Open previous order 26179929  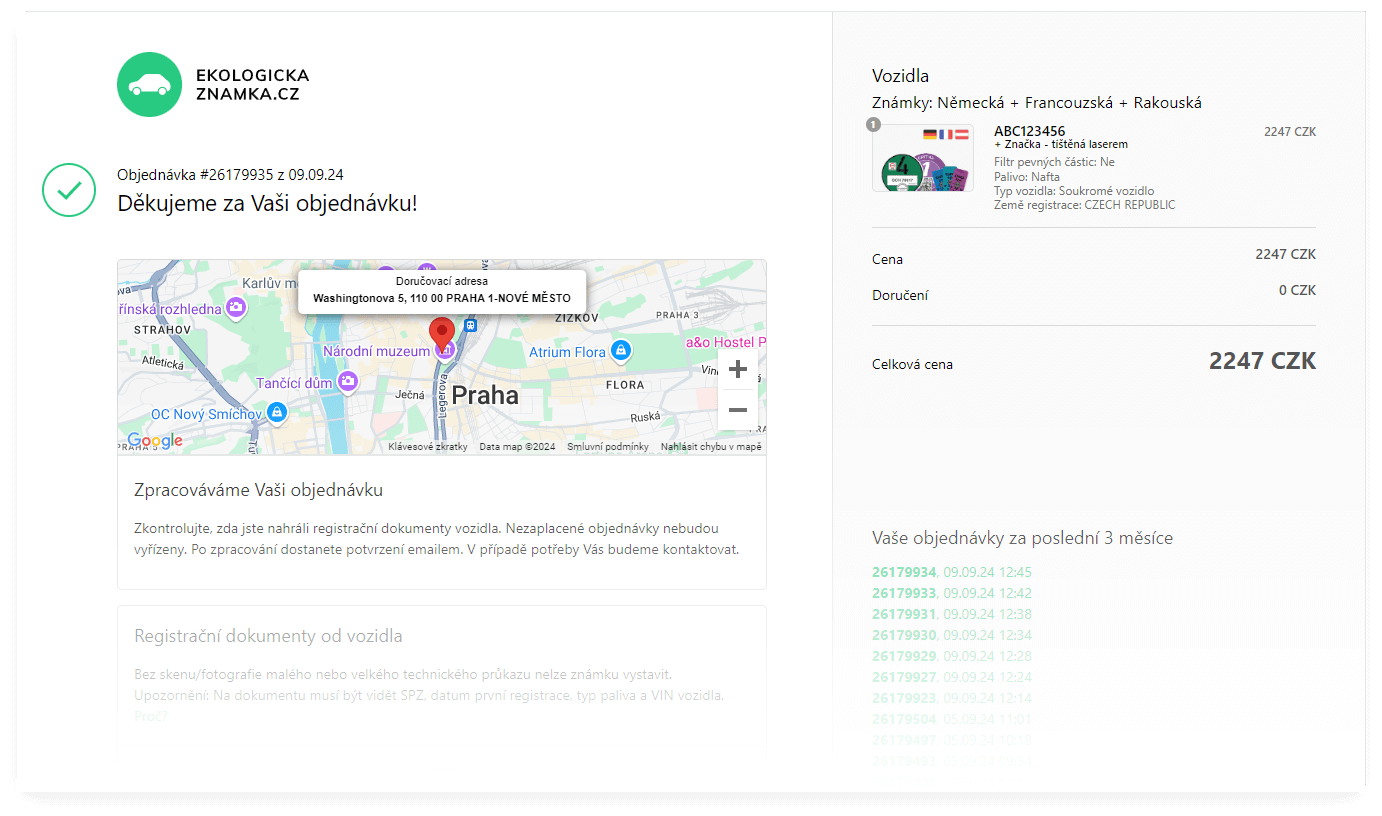point(904,656)
